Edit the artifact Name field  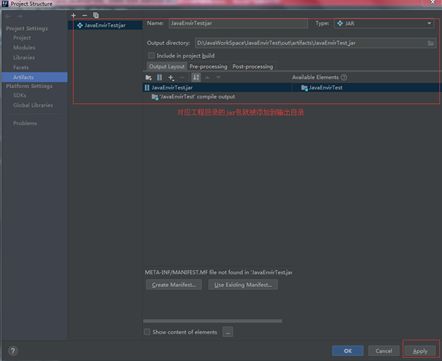point(238,23)
